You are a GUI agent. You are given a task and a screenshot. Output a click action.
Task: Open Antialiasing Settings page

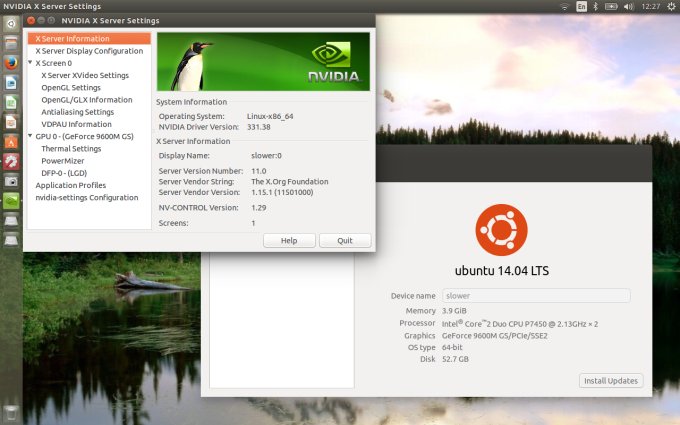pos(78,112)
